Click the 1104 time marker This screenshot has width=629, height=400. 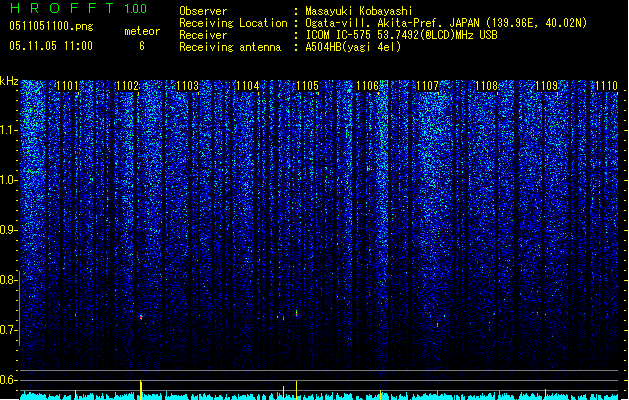pyautogui.click(x=248, y=86)
